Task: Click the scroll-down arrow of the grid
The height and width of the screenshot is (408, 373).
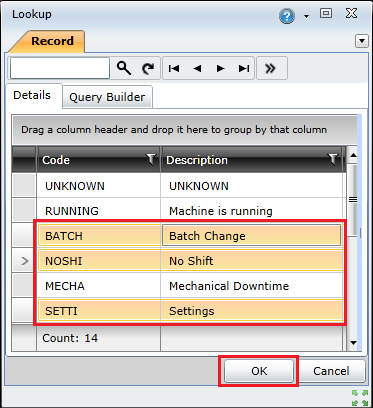Action: (353, 342)
